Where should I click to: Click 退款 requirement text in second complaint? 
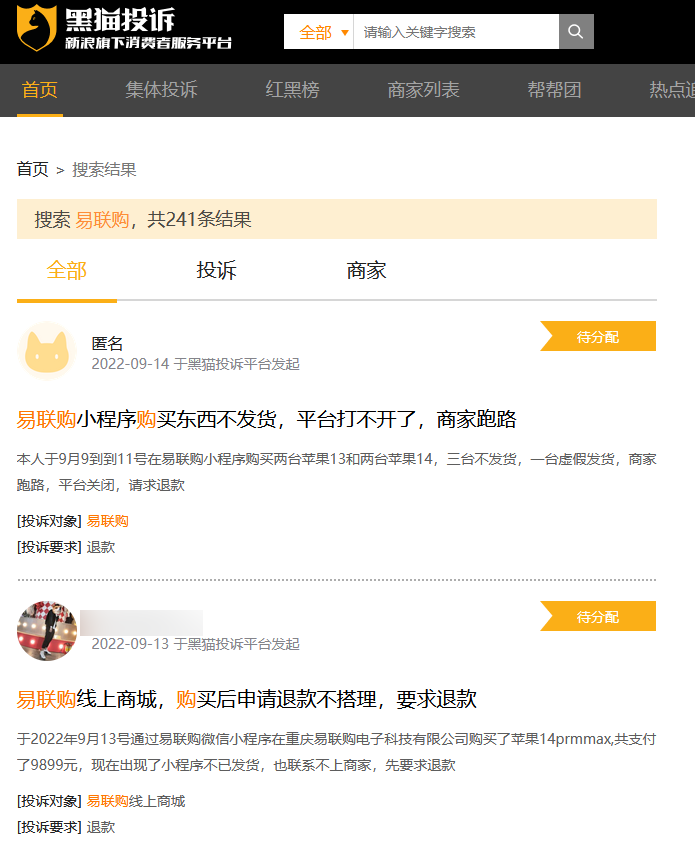pyautogui.click(x=101, y=827)
